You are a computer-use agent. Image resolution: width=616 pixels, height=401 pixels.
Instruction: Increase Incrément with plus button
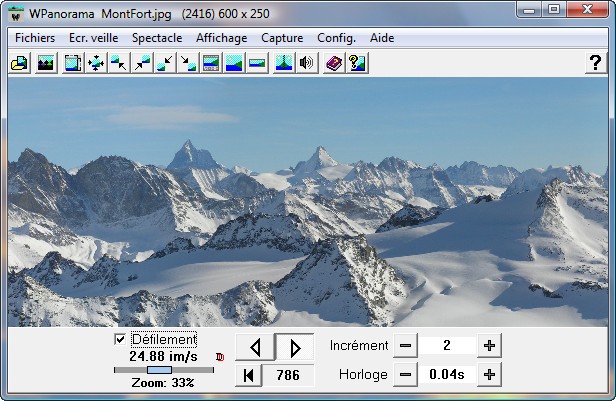[x=489, y=346]
